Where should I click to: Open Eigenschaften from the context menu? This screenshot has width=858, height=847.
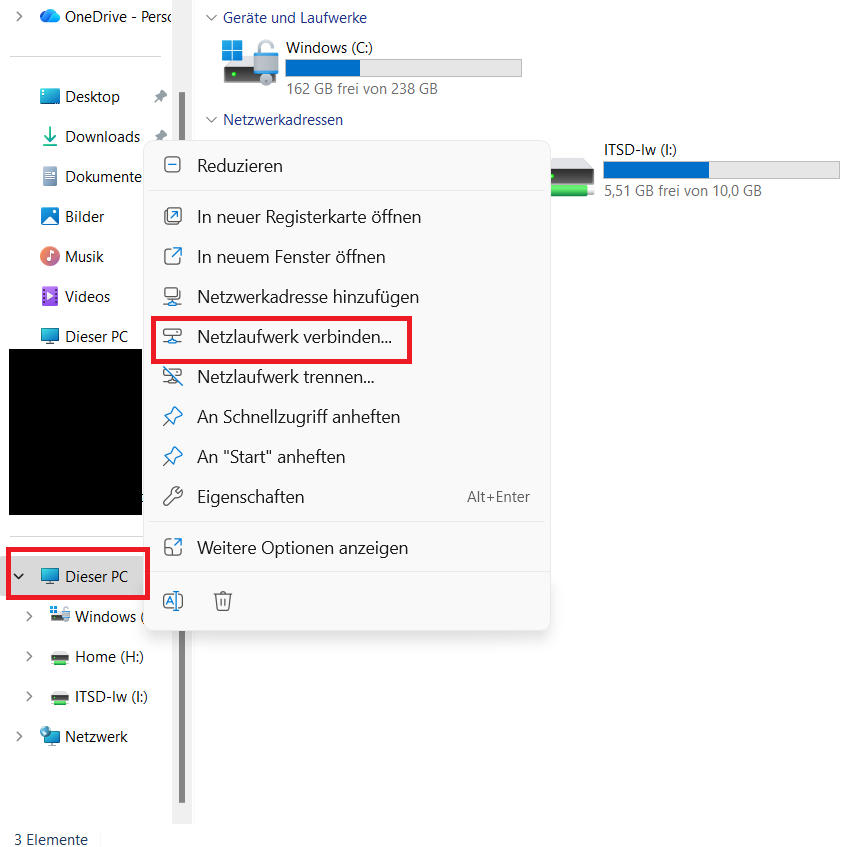pos(250,497)
